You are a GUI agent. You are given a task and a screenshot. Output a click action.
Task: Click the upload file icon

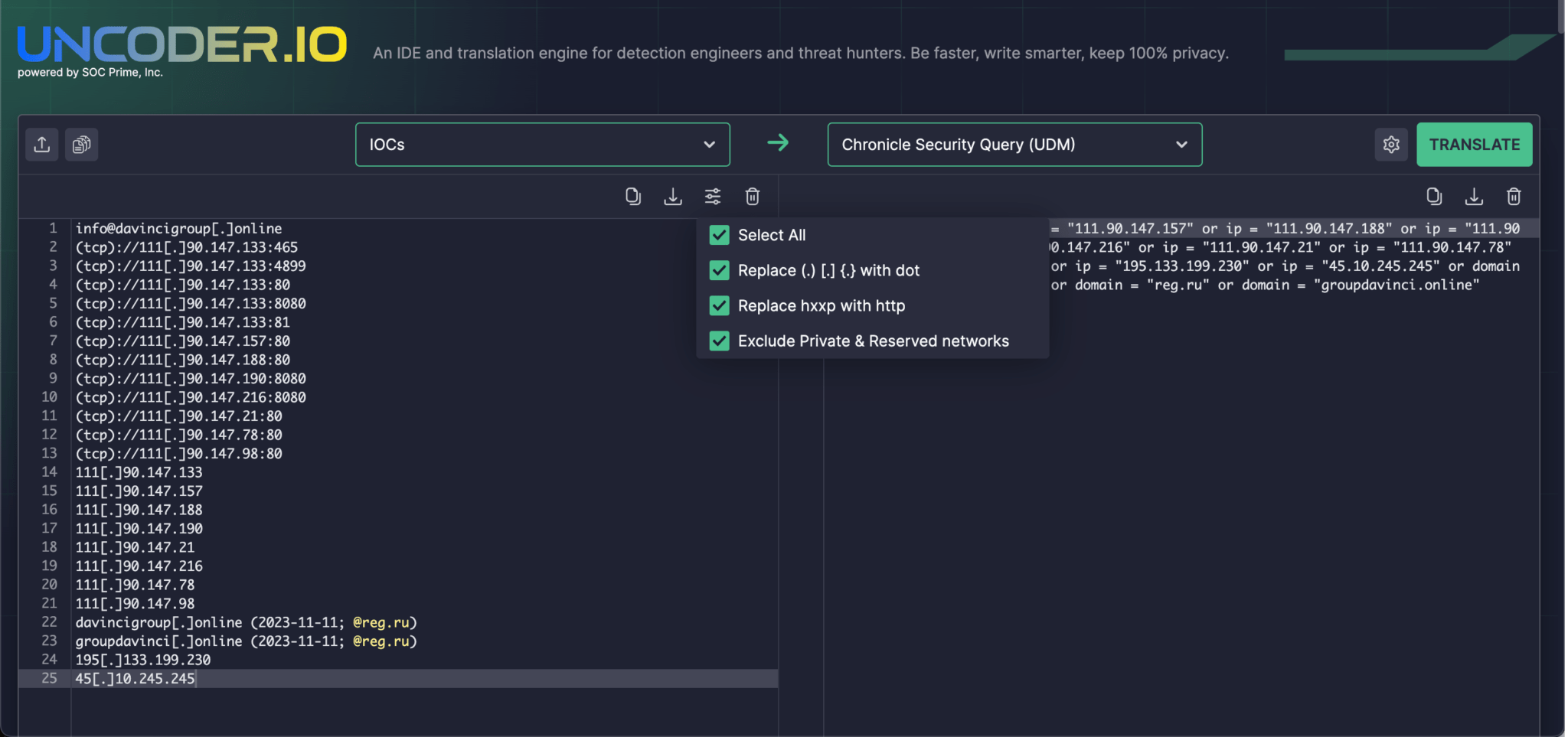(41, 145)
